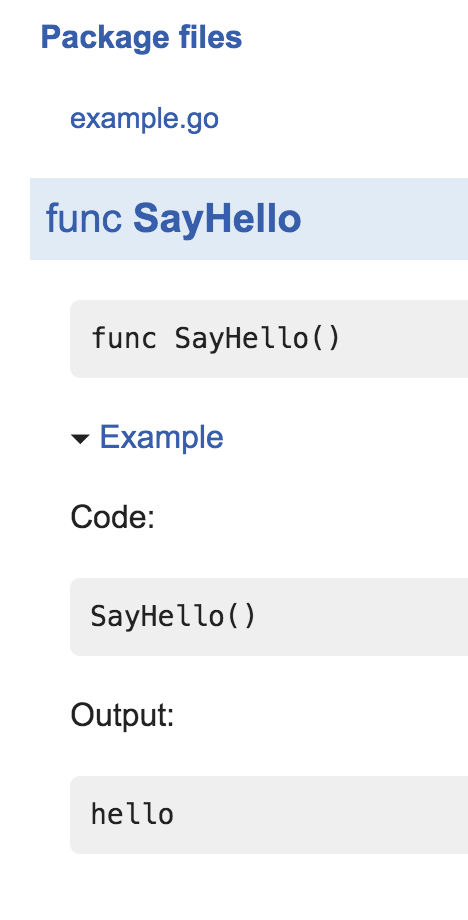Click the word func in the blue heading
The image size is (468, 920).
(84, 218)
